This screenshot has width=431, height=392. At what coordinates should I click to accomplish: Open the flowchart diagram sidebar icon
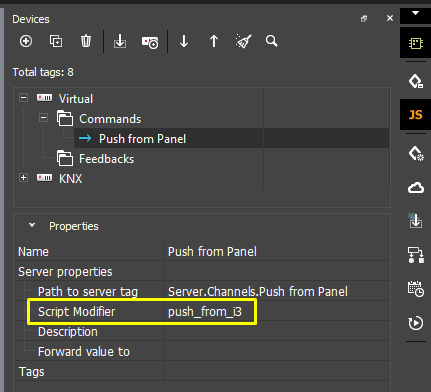[x=416, y=255]
